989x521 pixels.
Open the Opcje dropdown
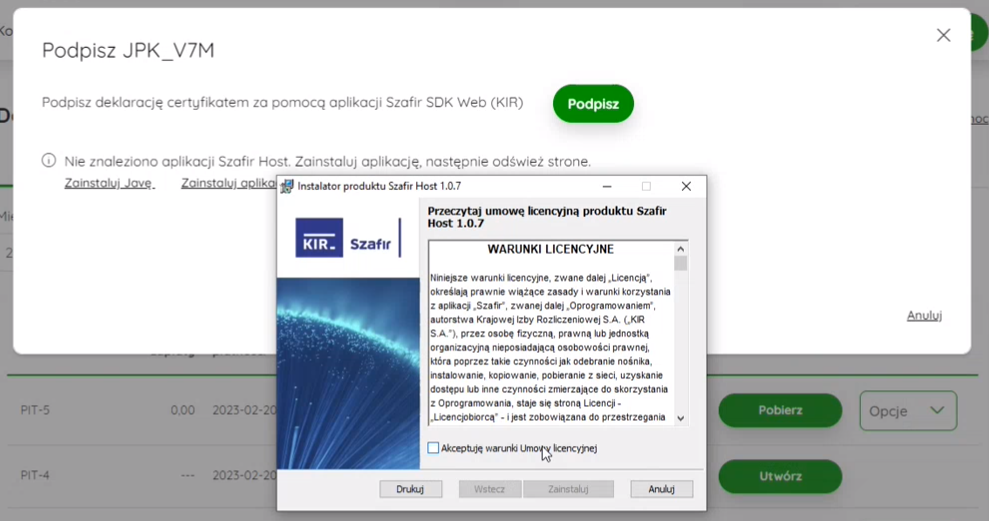click(908, 411)
